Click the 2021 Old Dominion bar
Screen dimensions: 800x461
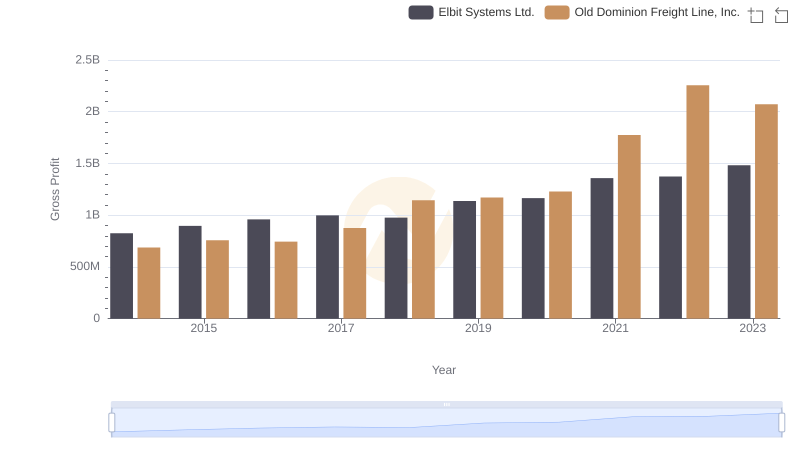629,227
